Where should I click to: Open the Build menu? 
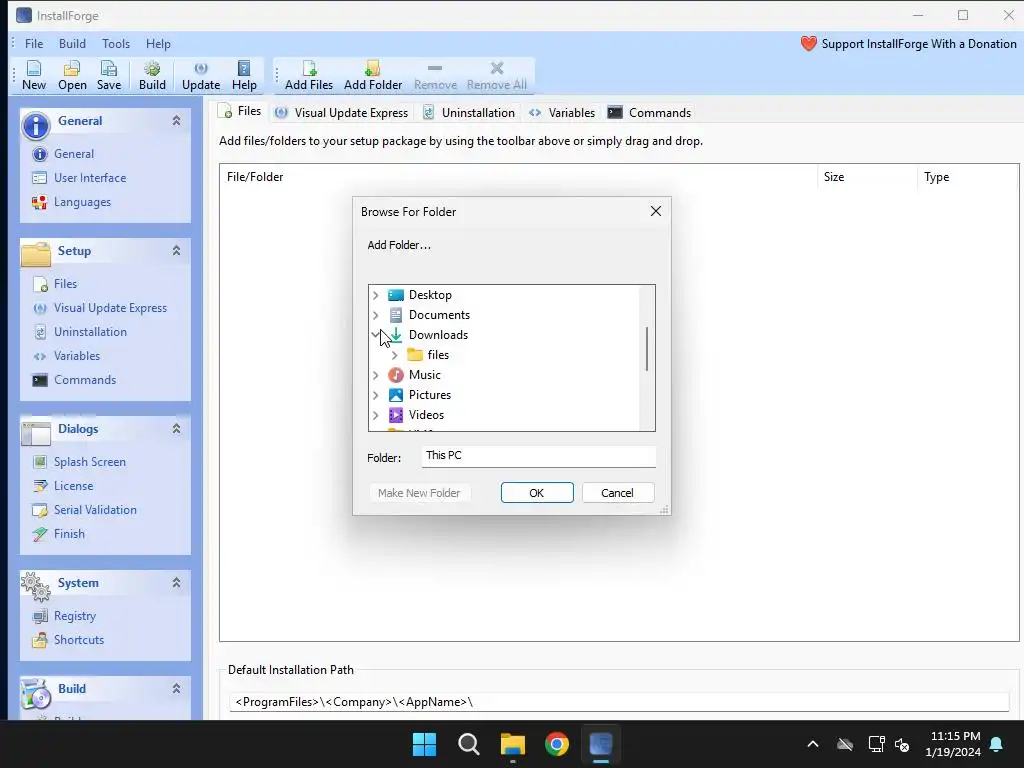point(72,44)
